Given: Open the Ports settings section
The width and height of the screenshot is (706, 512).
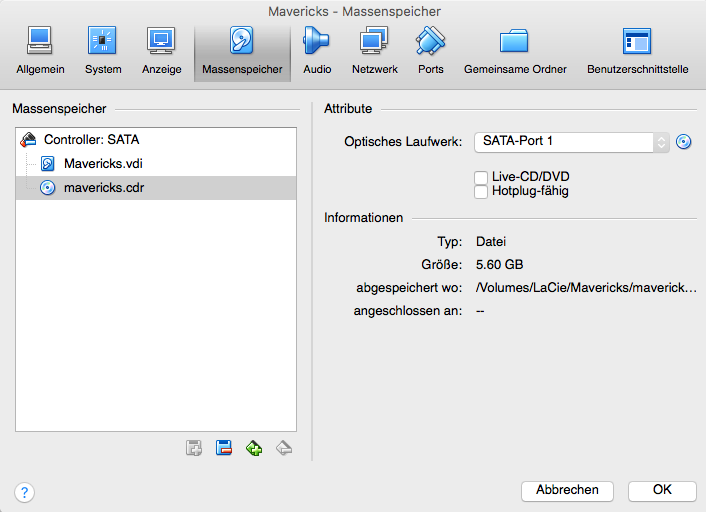Looking at the screenshot, I should 431,51.
